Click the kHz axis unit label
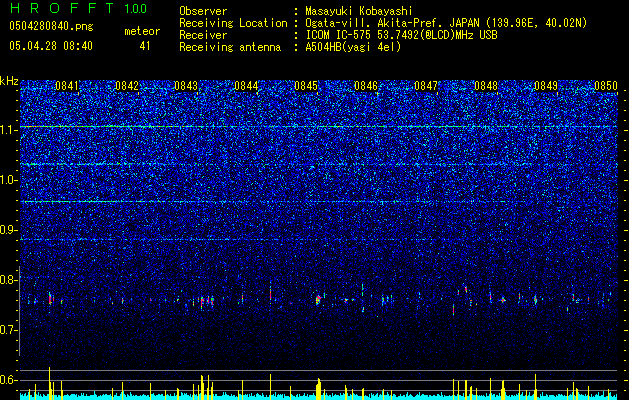The image size is (629, 400). tap(9, 81)
